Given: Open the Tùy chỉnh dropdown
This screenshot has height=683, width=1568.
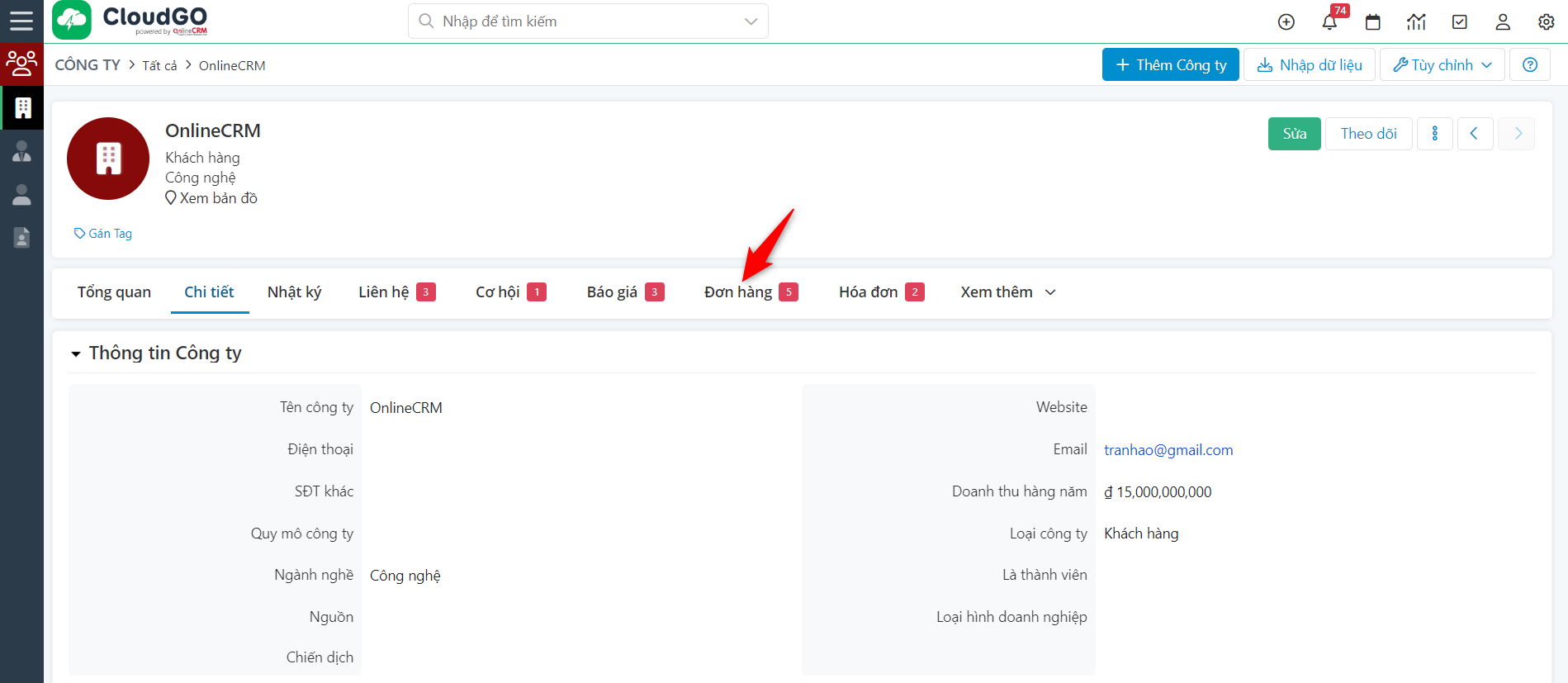Looking at the screenshot, I should coord(1442,64).
